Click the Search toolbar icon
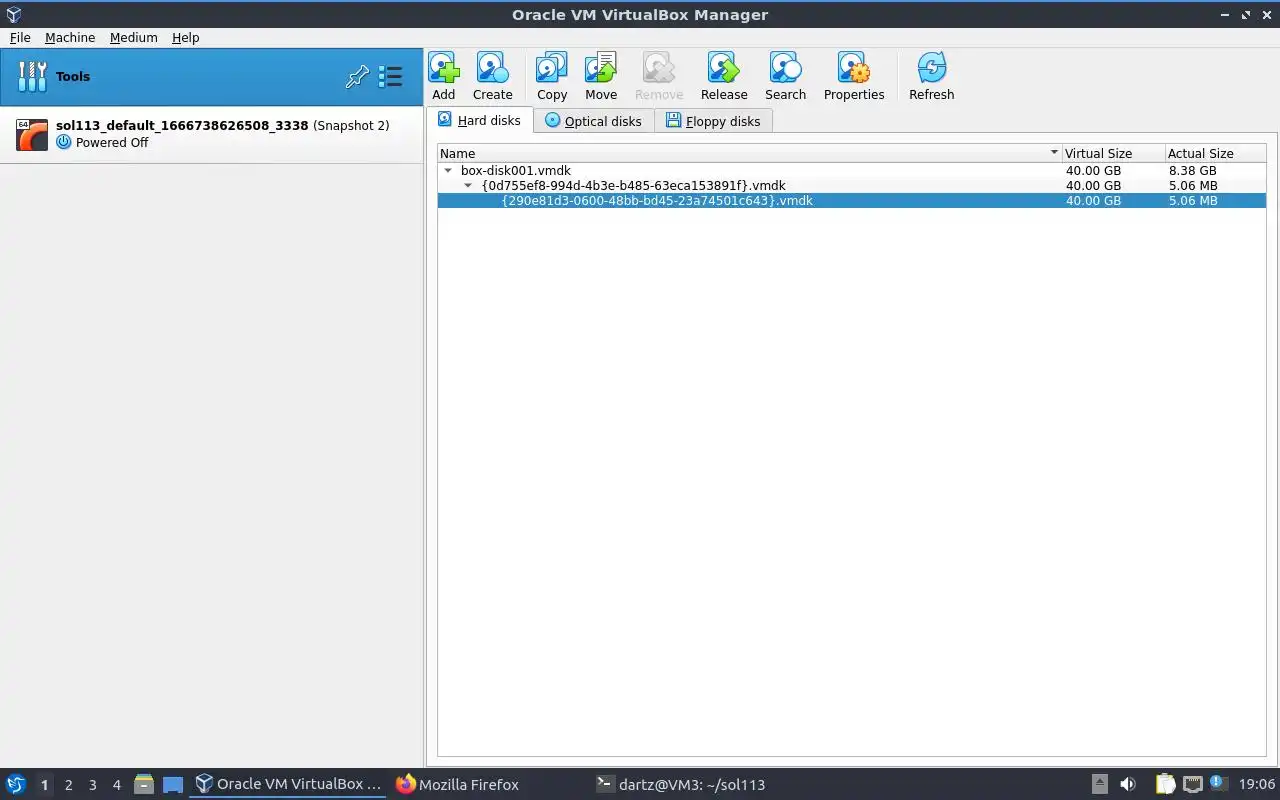The height and width of the screenshot is (800, 1280). tap(785, 76)
